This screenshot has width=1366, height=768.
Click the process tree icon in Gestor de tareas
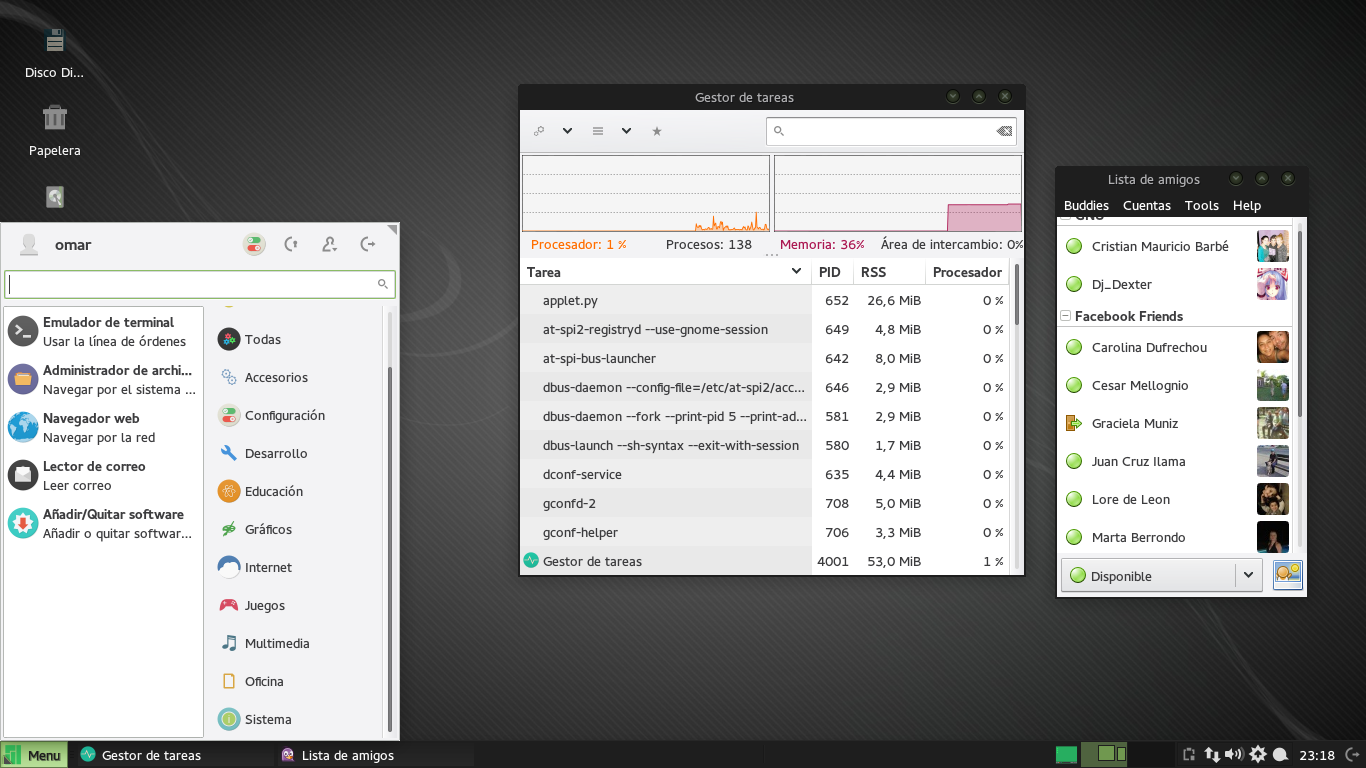tap(539, 131)
